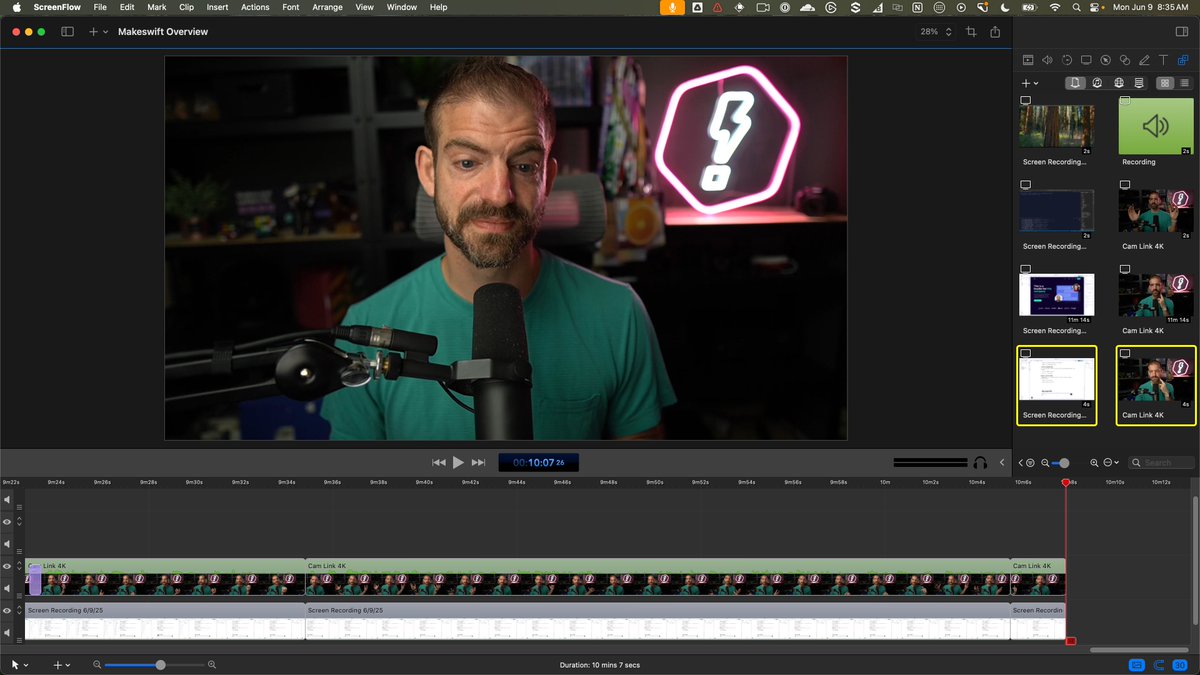1200x675 pixels.
Task: Open the ScreenFlow application menu
Action: [57, 7]
